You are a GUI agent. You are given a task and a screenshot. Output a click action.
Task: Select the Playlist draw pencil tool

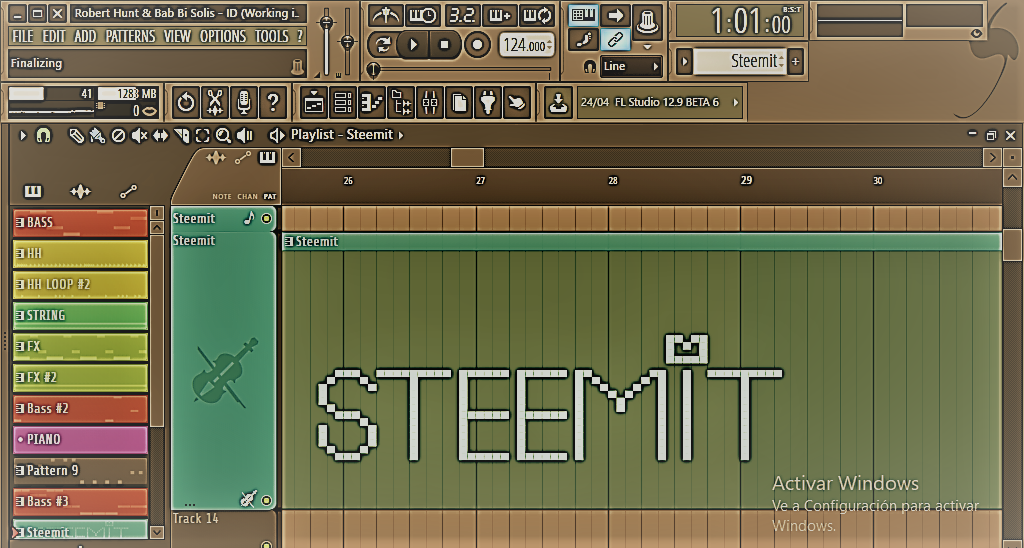pyautogui.click(x=76, y=136)
